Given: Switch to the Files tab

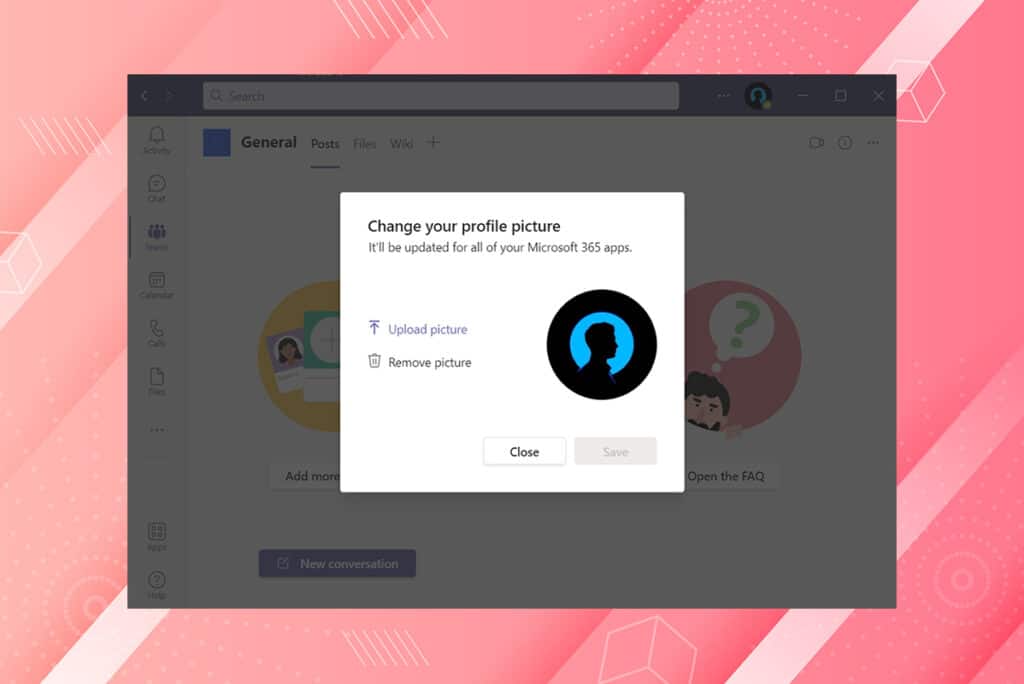Looking at the screenshot, I should [x=364, y=144].
